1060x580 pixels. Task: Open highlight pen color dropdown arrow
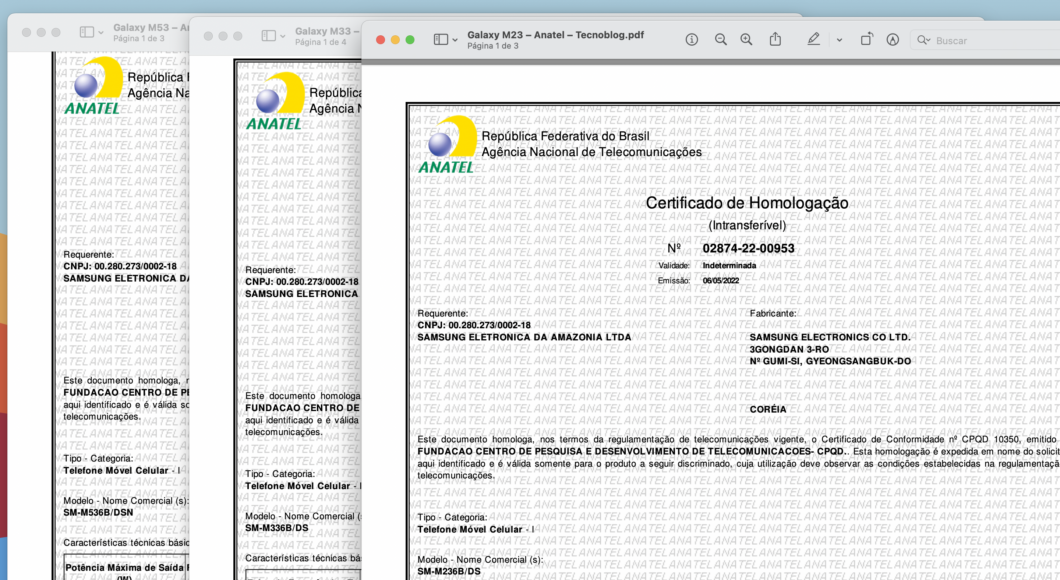[839, 40]
